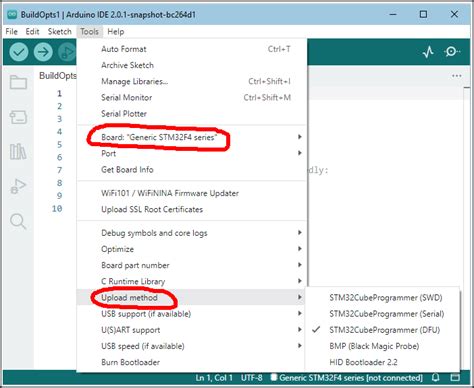Minimize the Arduino IDE window
This screenshot has width=474, height=388.
[393, 14]
